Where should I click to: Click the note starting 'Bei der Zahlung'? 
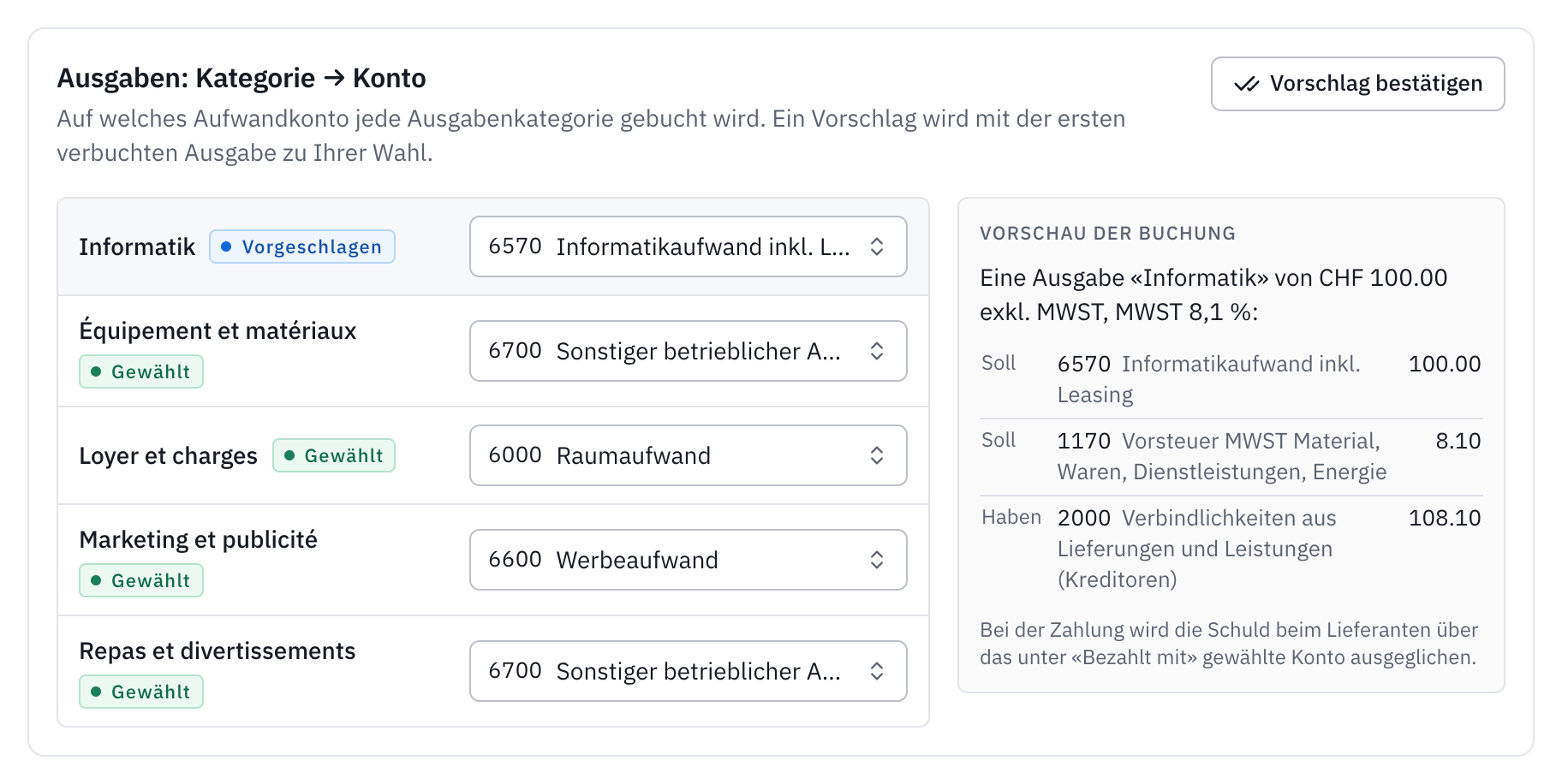click(x=1229, y=644)
